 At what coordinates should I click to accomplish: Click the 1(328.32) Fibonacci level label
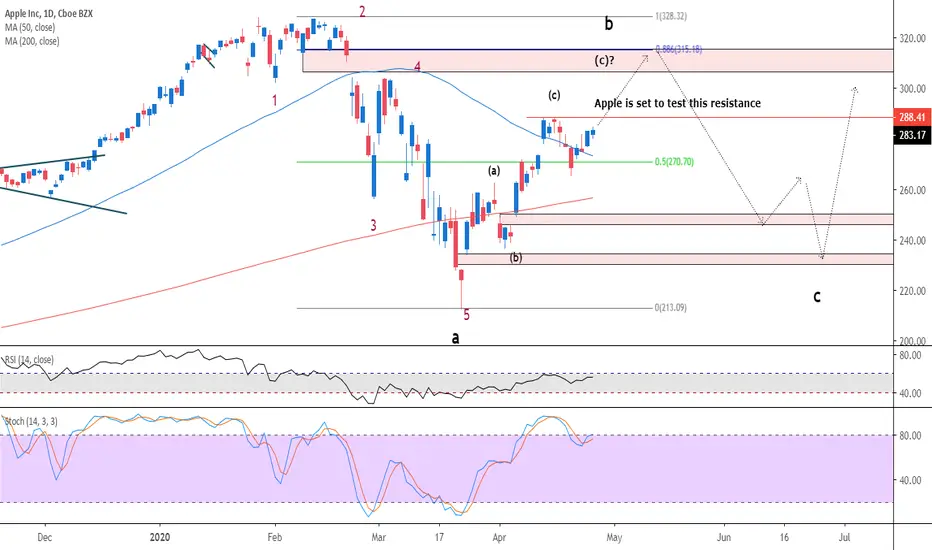[671, 17]
